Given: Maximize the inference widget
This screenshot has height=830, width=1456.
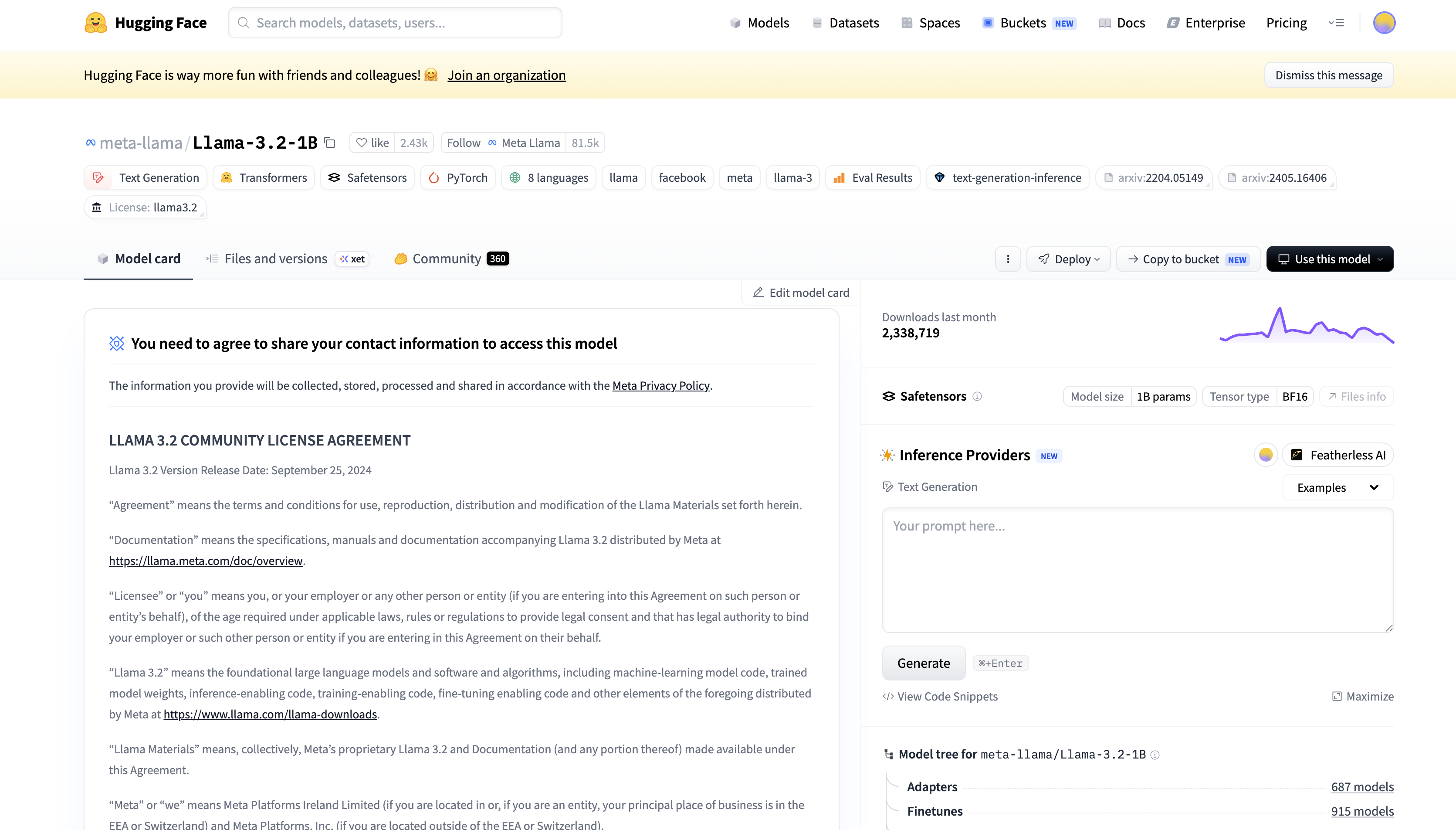Looking at the screenshot, I should pos(1363,696).
